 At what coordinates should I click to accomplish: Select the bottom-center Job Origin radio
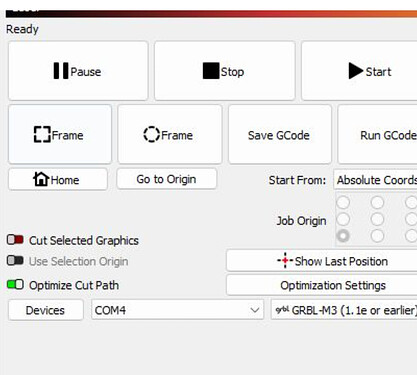[x=377, y=236]
